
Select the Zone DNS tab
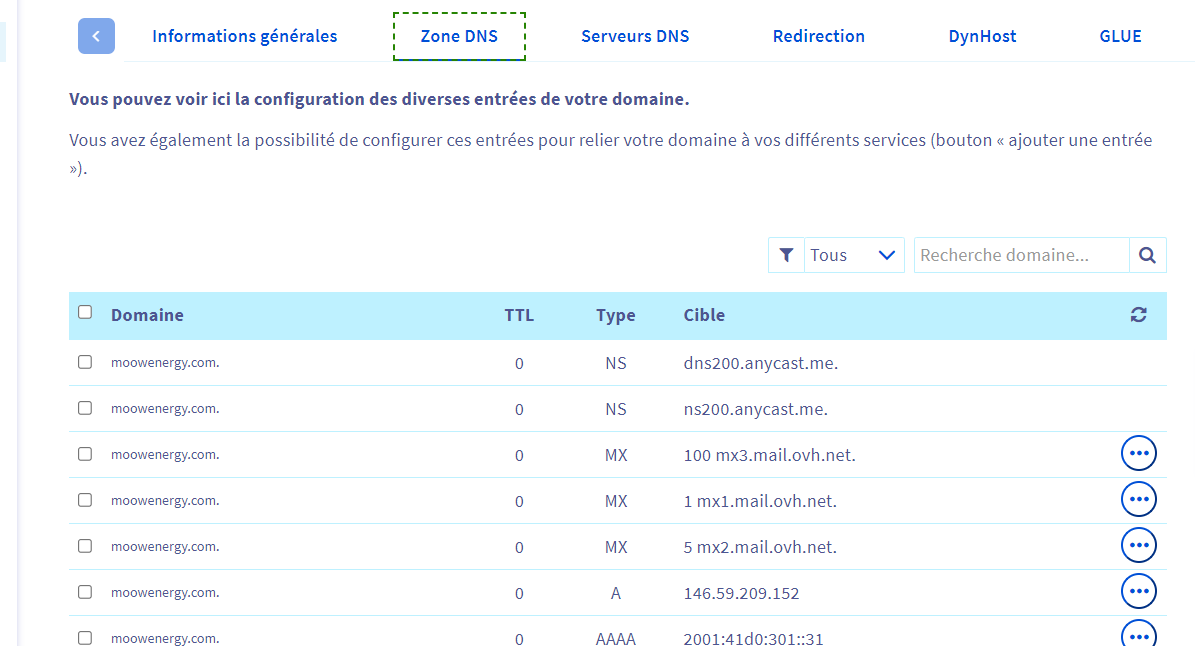pos(459,36)
